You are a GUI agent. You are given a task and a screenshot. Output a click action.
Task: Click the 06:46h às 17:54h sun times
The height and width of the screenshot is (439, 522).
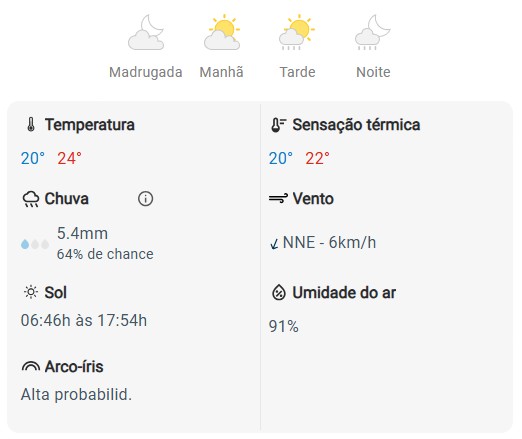84,320
